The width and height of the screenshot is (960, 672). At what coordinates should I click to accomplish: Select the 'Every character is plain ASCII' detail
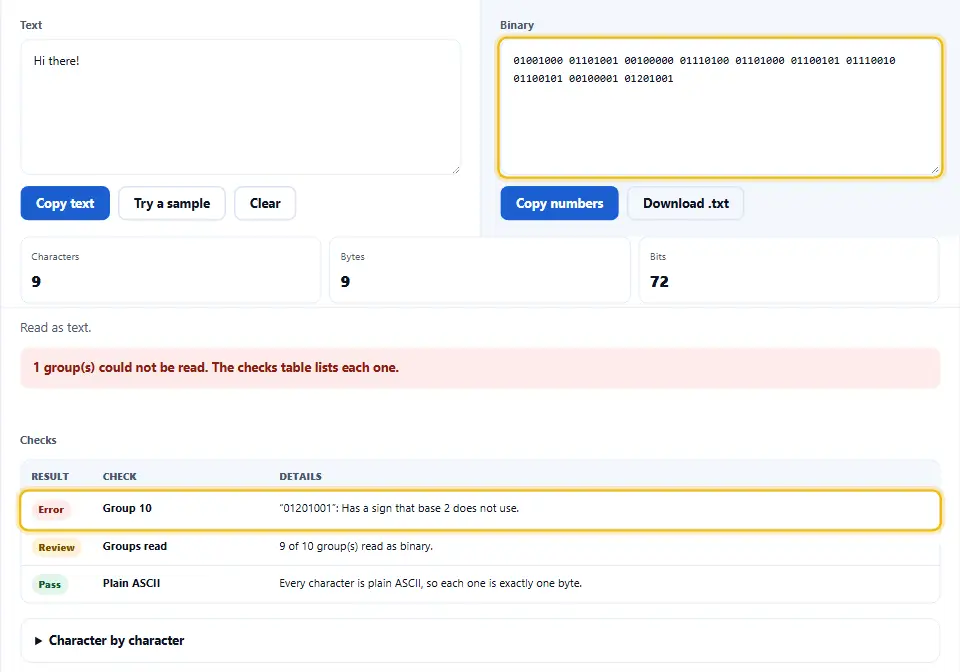pos(430,583)
